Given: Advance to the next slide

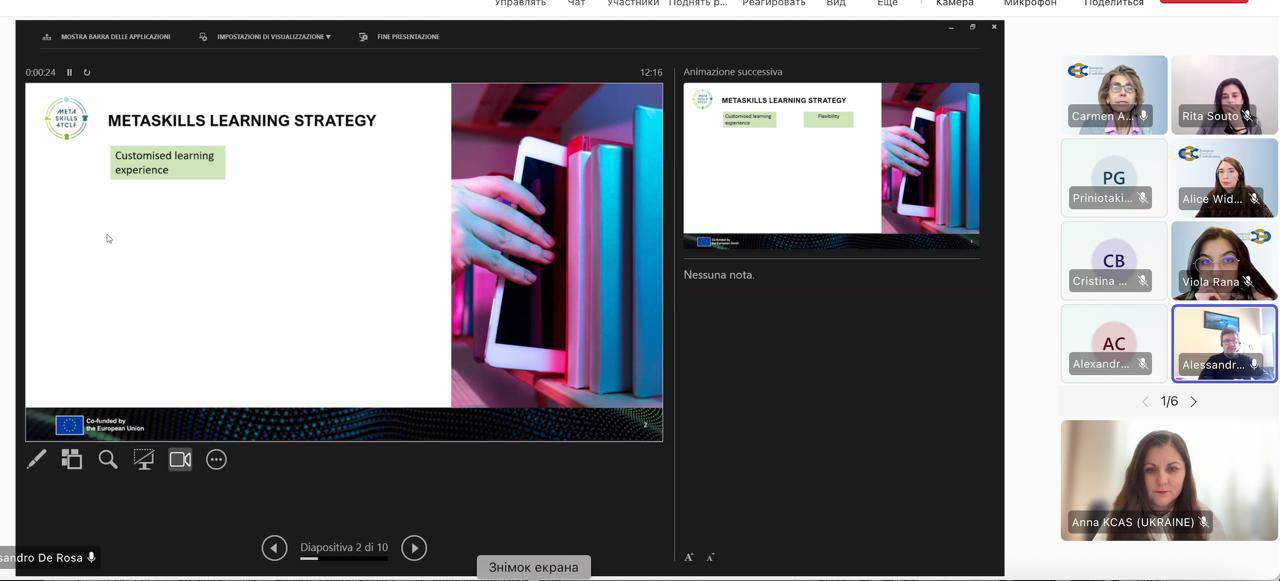Looking at the screenshot, I should [x=414, y=547].
